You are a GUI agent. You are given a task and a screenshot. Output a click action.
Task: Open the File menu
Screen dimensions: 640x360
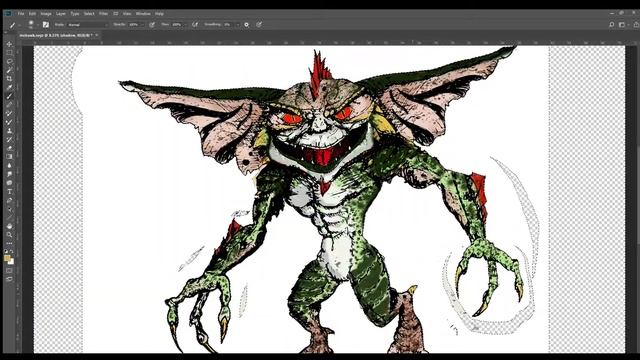click(21, 13)
